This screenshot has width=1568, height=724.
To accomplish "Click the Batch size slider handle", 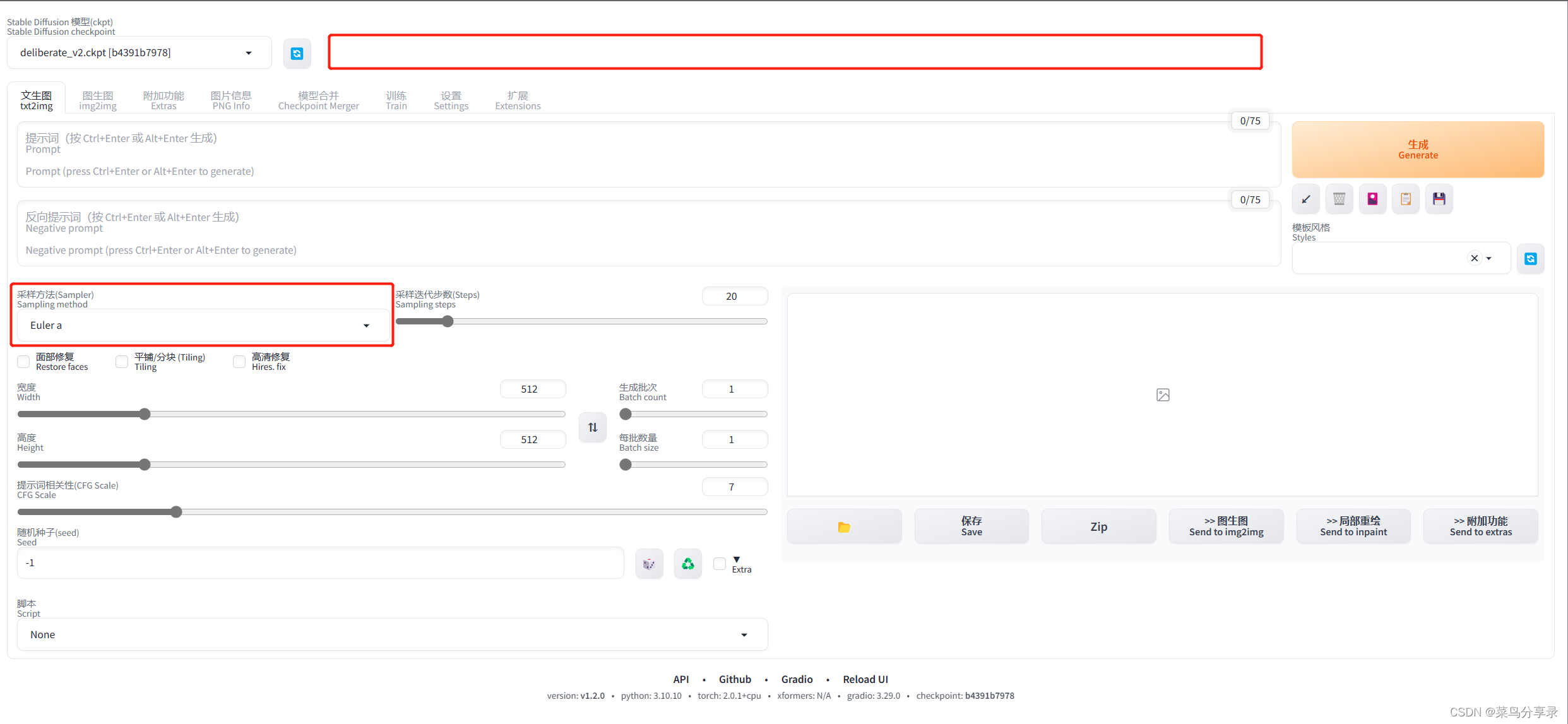I will (626, 465).
